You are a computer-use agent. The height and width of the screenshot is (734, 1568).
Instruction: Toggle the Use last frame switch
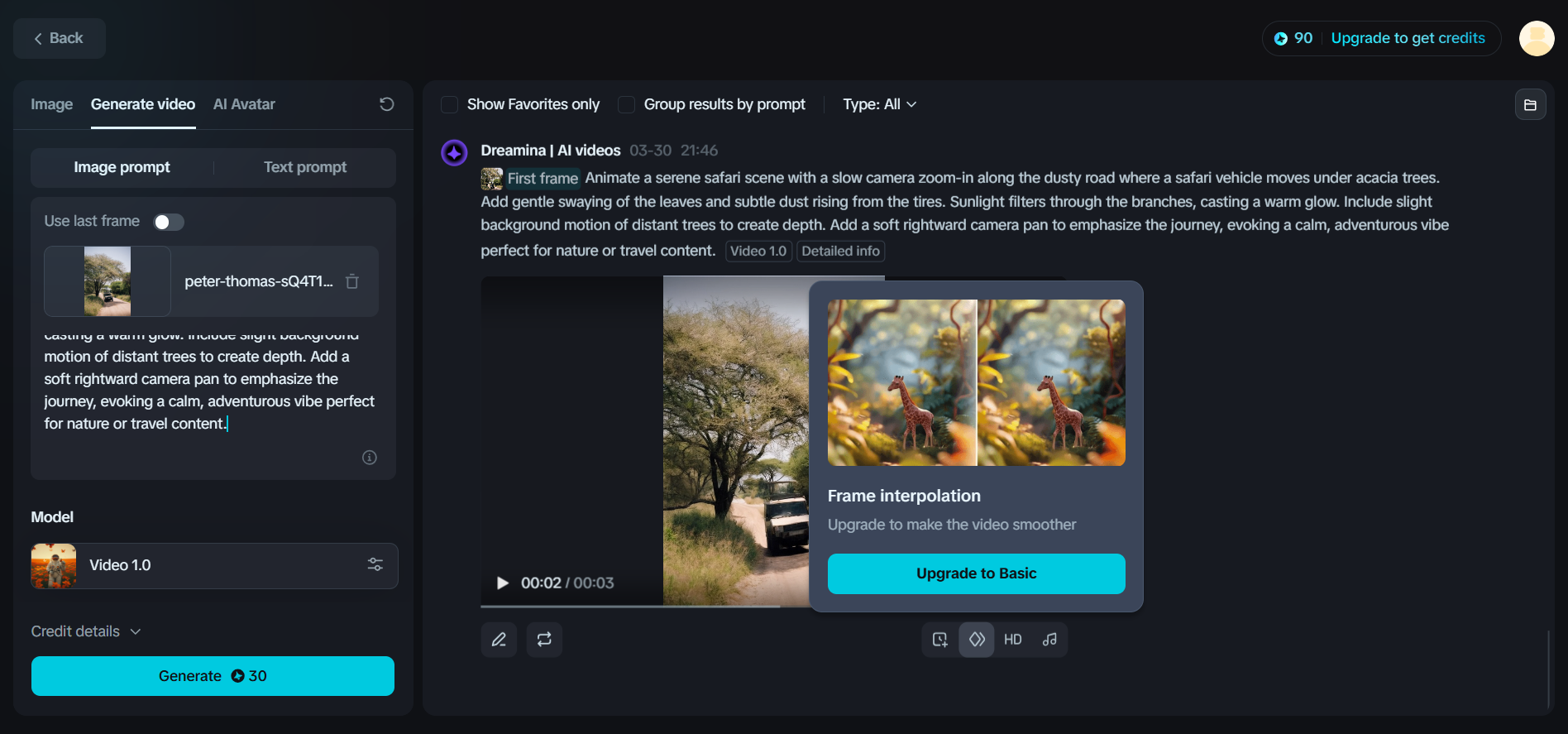click(169, 222)
